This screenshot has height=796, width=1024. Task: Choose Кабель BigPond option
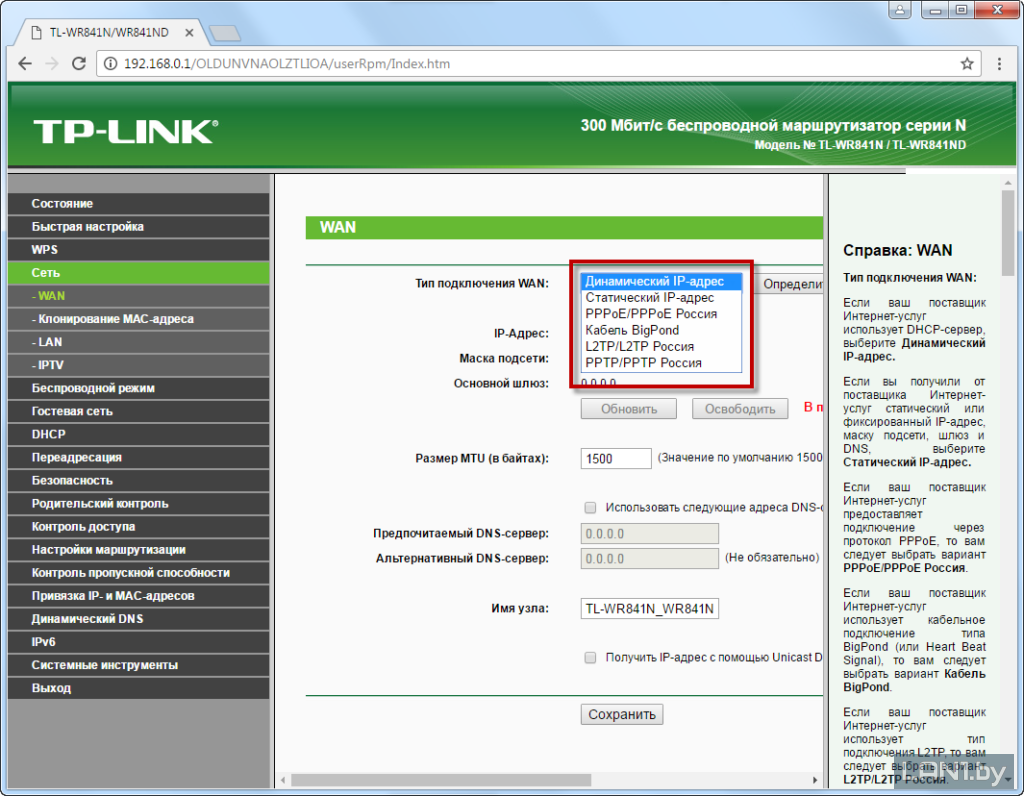pos(661,330)
